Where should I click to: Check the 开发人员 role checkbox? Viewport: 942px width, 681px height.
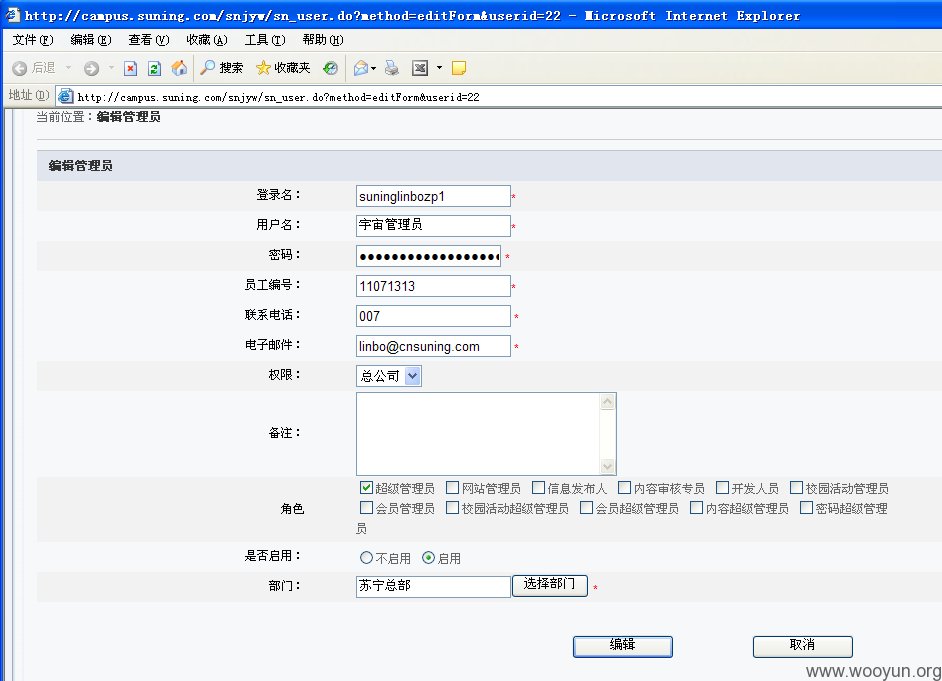(x=722, y=488)
